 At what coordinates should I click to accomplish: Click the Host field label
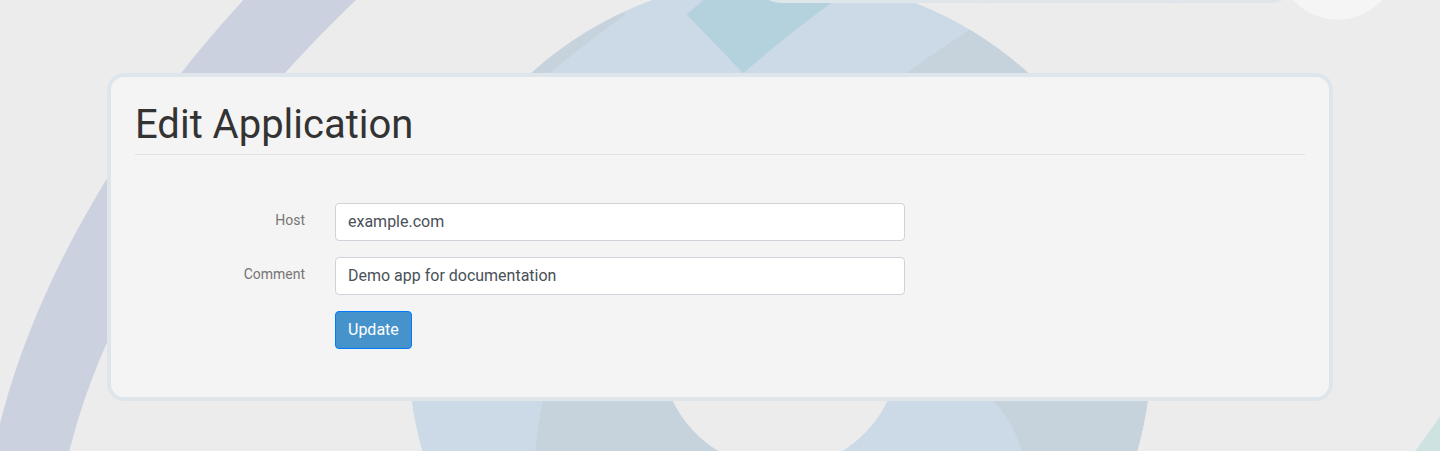[x=290, y=220]
